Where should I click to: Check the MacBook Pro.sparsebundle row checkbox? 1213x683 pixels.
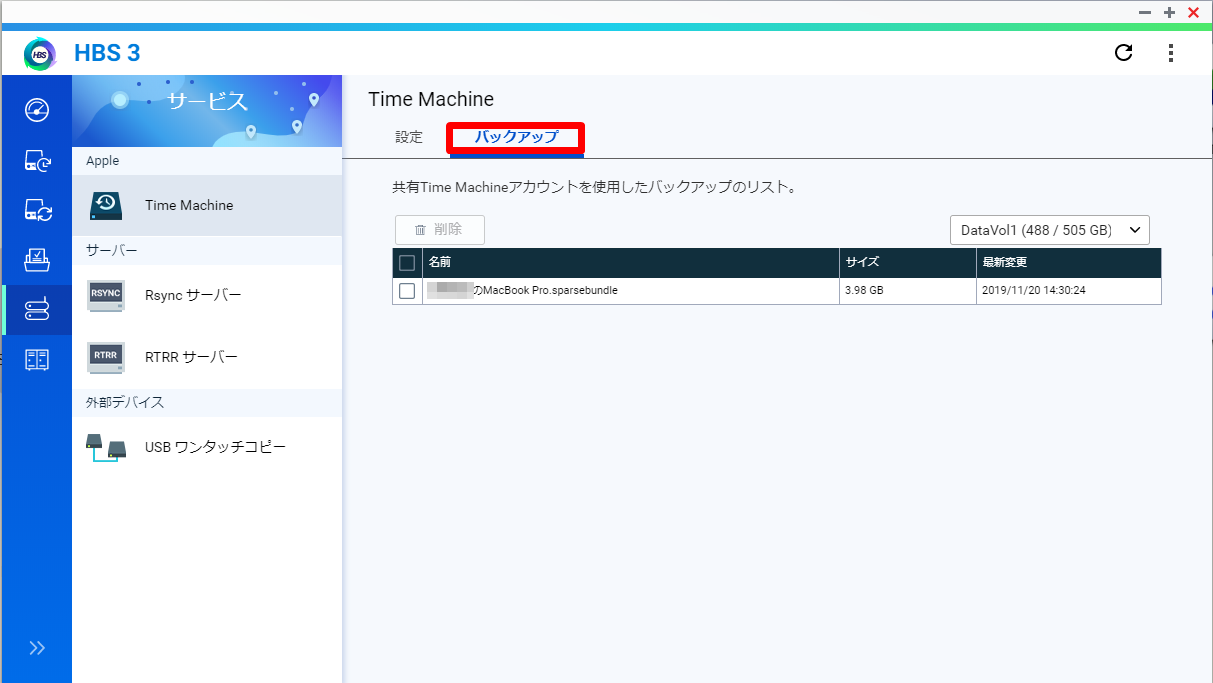click(x=407, y=291)
